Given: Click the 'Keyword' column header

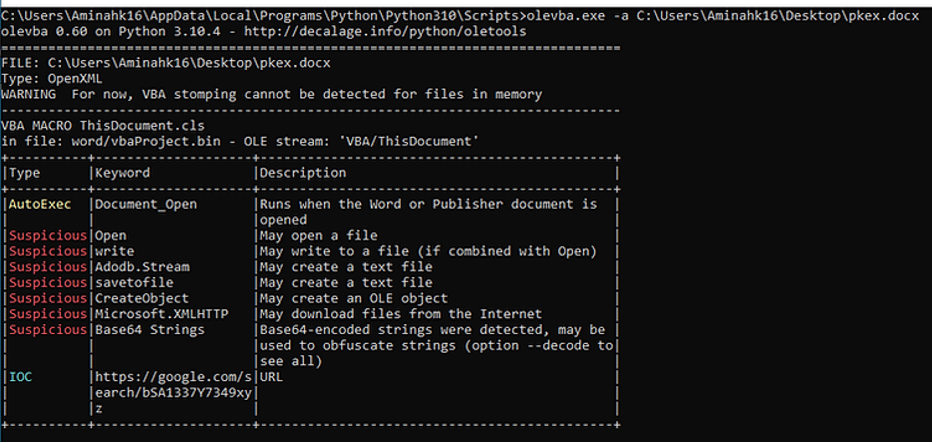Looking at the screenshot, I should (x=122, y=173).
